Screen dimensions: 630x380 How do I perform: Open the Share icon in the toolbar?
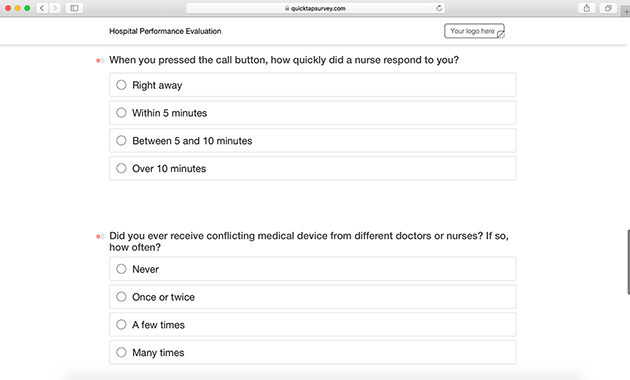pos(587,8)
